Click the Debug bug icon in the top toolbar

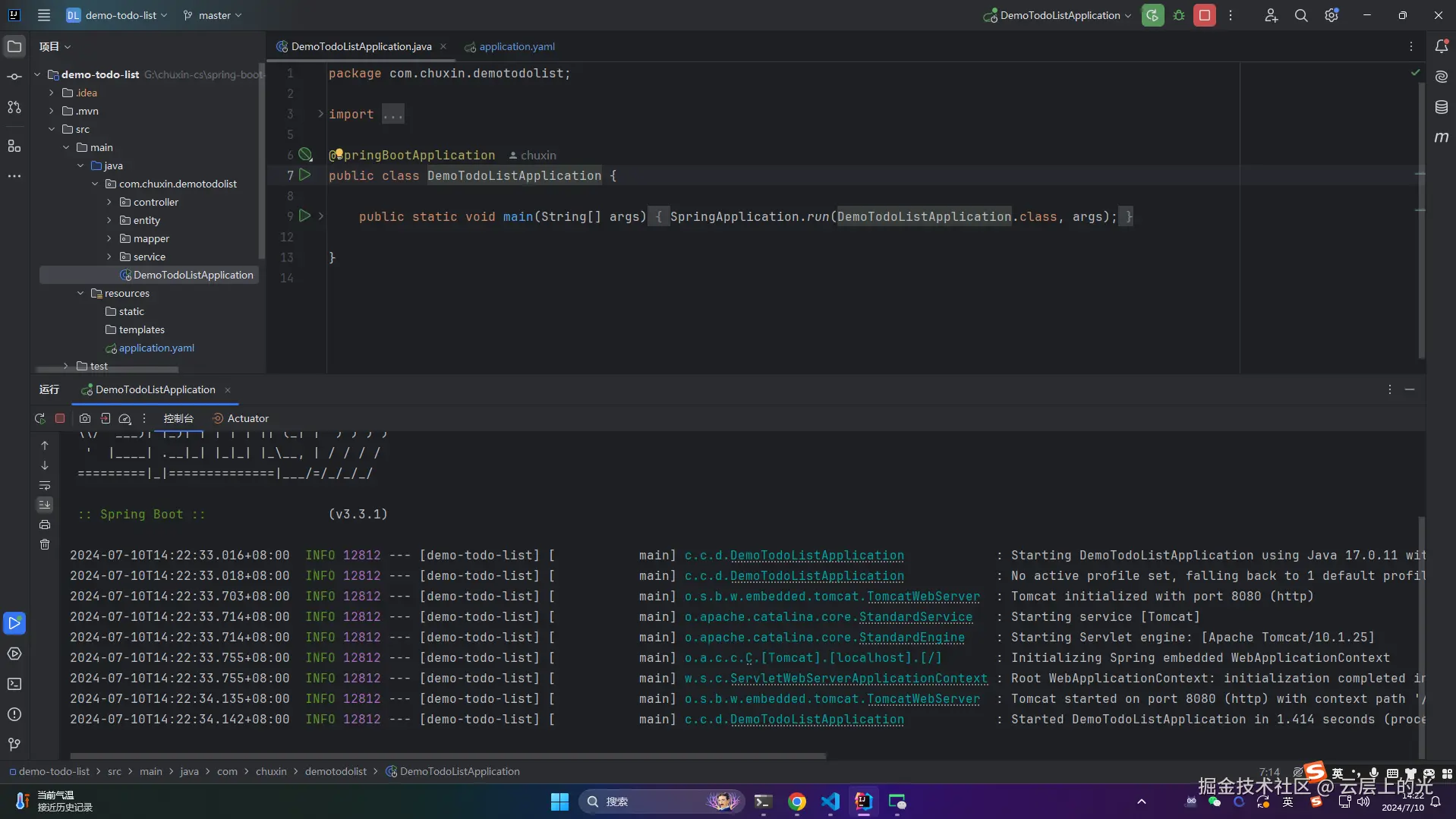coord(1179,15)
